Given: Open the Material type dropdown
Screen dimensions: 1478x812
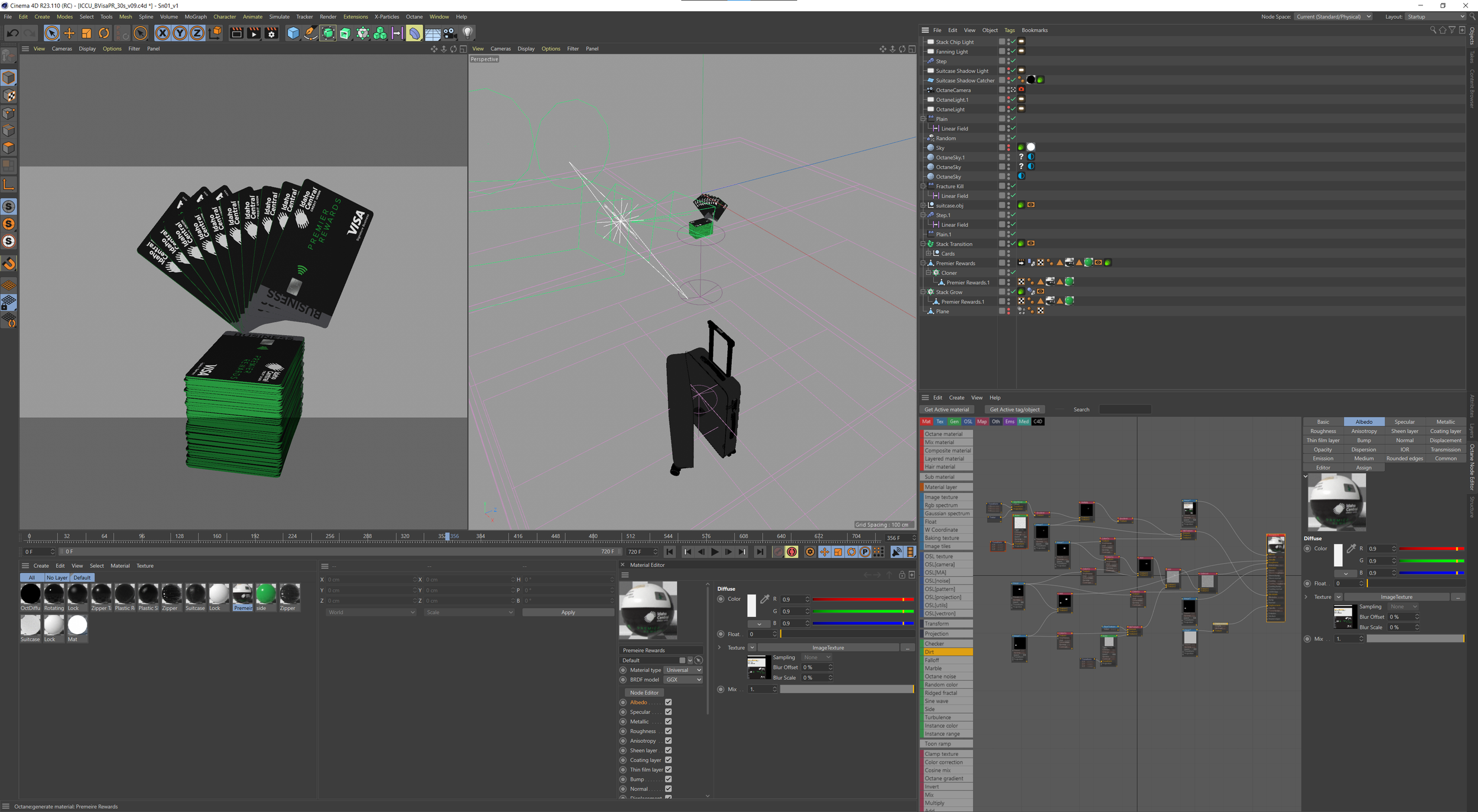Looking at the screenshot, I should point(683,670).
